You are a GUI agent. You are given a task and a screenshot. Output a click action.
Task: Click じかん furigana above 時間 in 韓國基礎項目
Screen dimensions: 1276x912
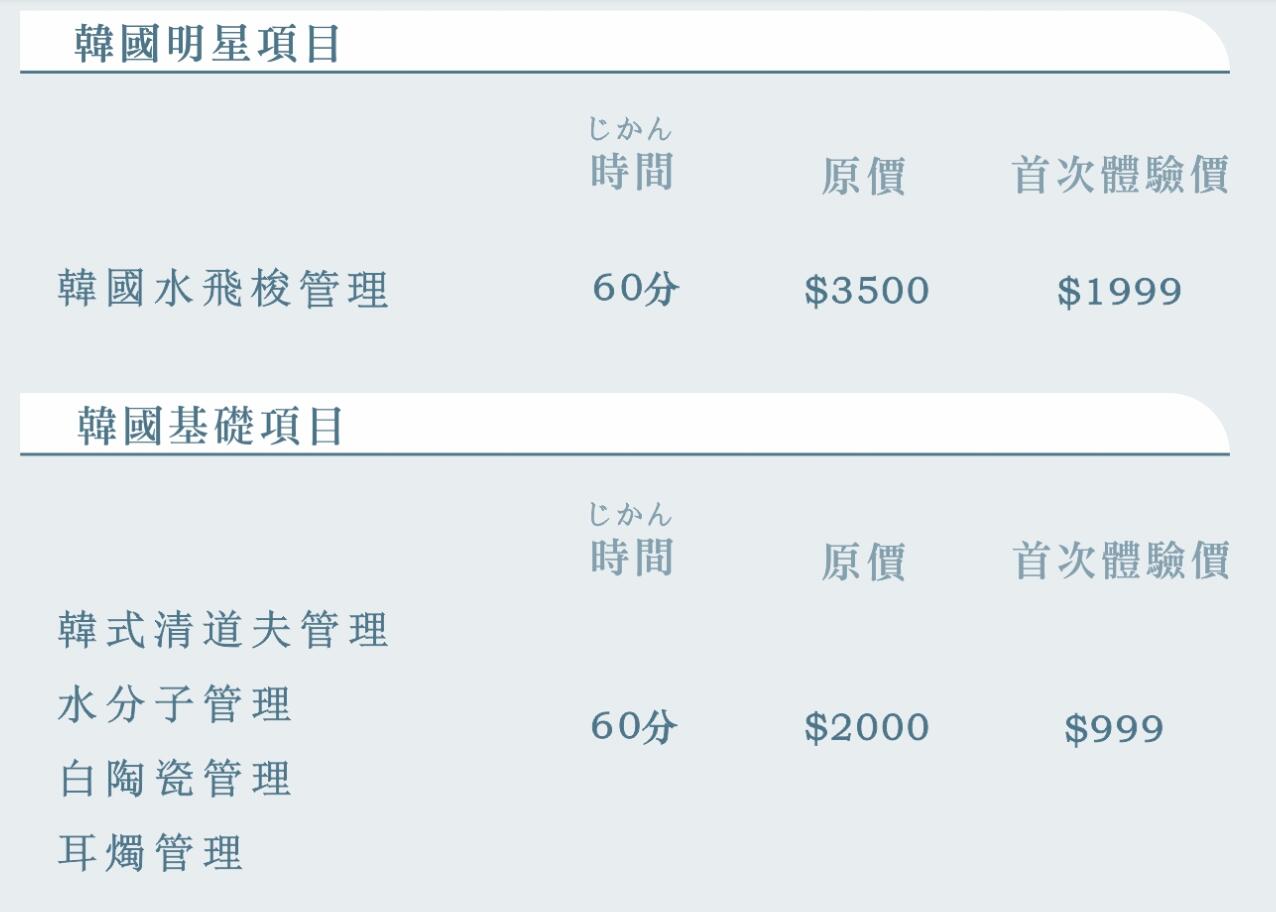pos(631,516)
